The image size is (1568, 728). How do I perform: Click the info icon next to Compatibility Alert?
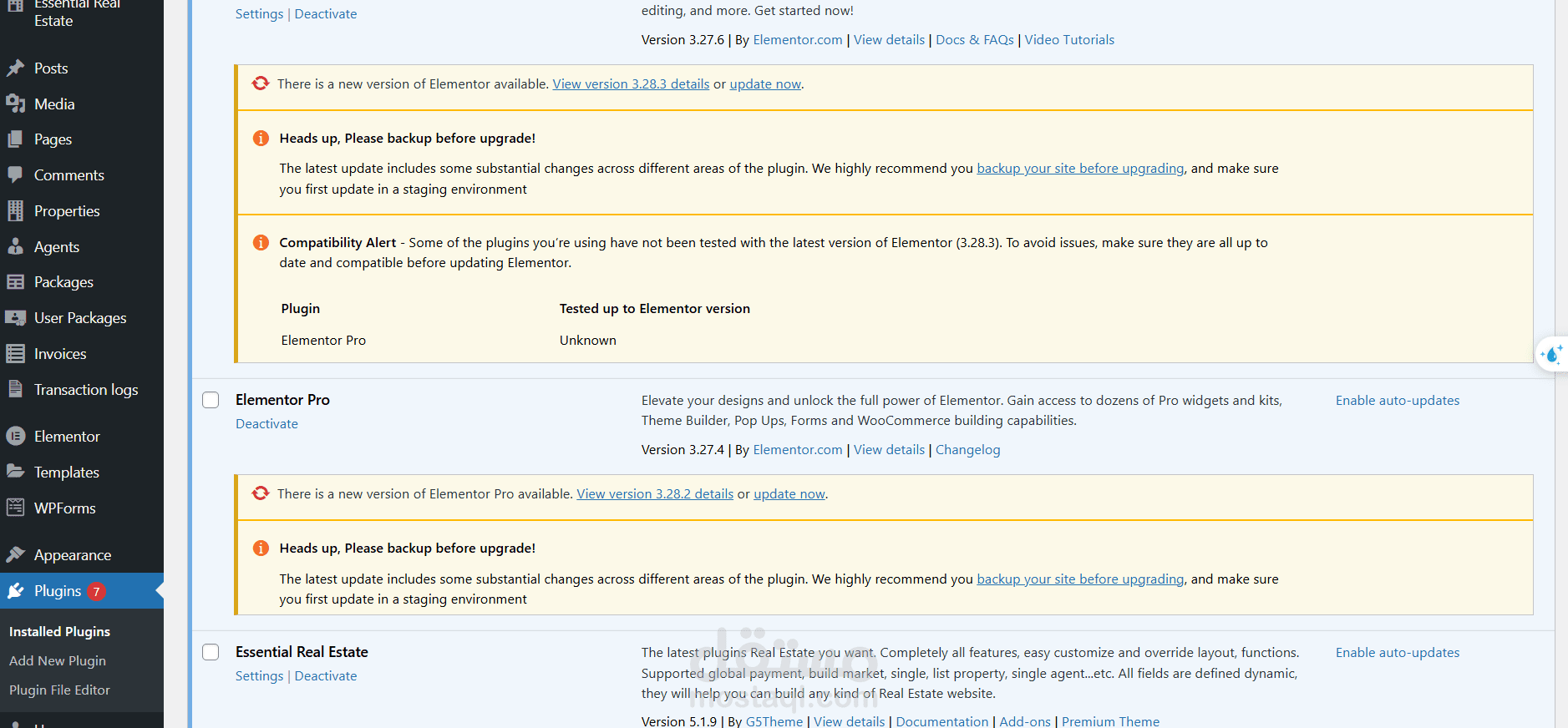[261, 242]
